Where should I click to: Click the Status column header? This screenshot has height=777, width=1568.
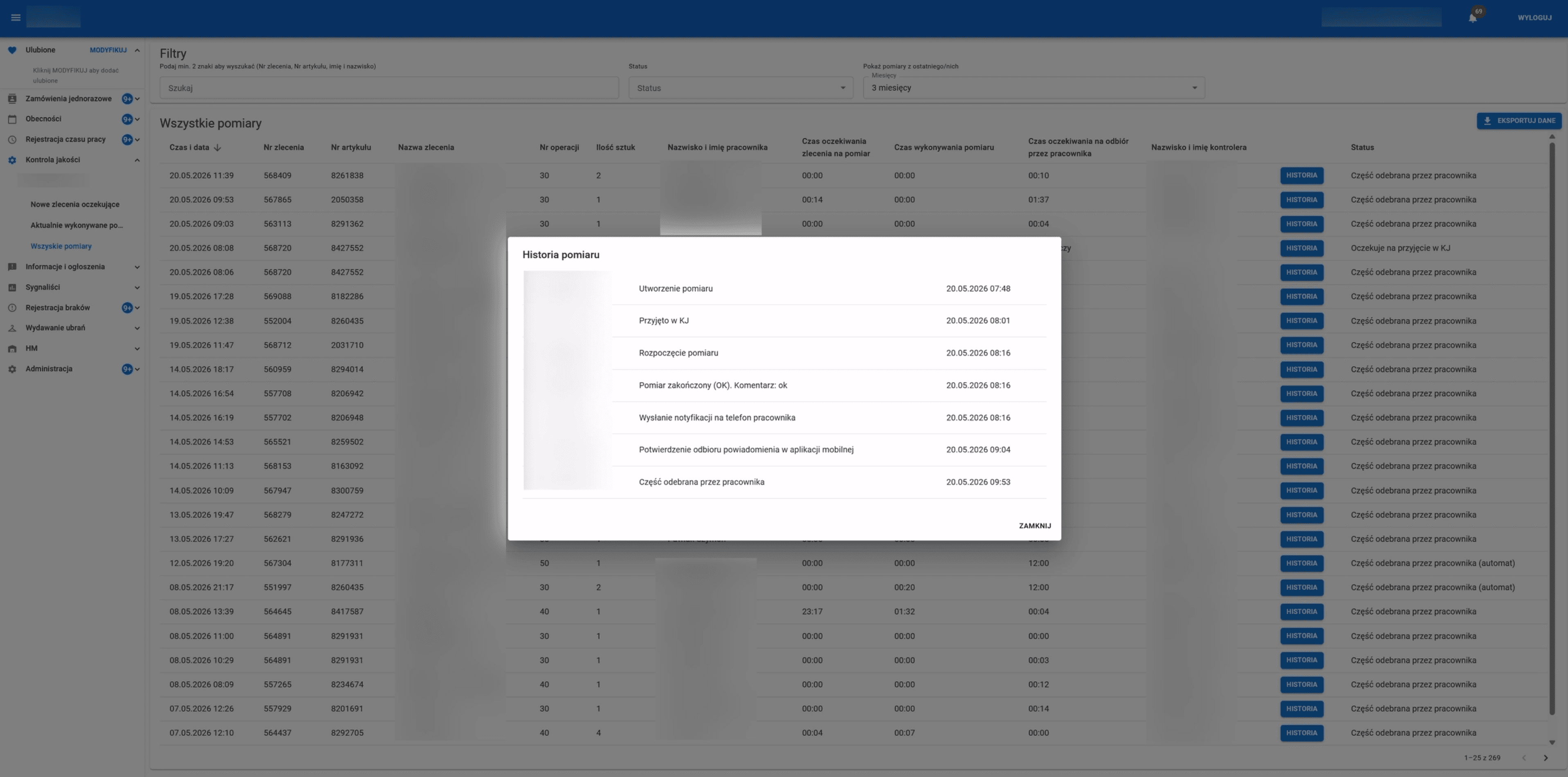point(1362,147)
